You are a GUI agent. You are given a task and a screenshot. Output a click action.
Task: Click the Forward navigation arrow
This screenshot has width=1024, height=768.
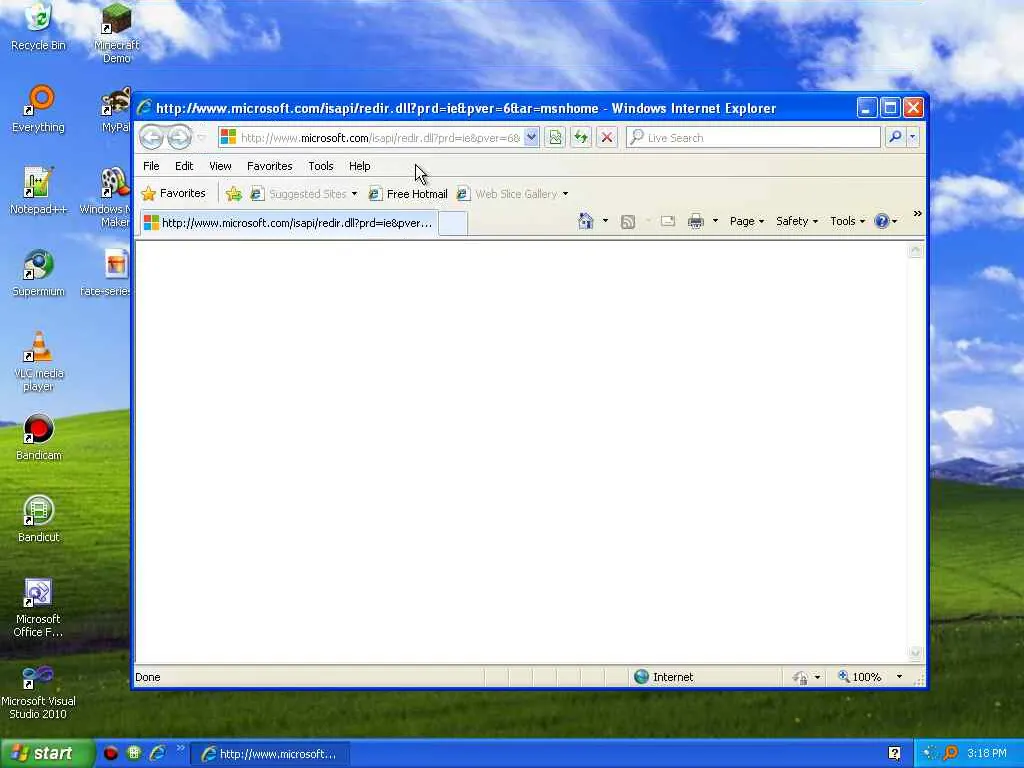(179, 138)
